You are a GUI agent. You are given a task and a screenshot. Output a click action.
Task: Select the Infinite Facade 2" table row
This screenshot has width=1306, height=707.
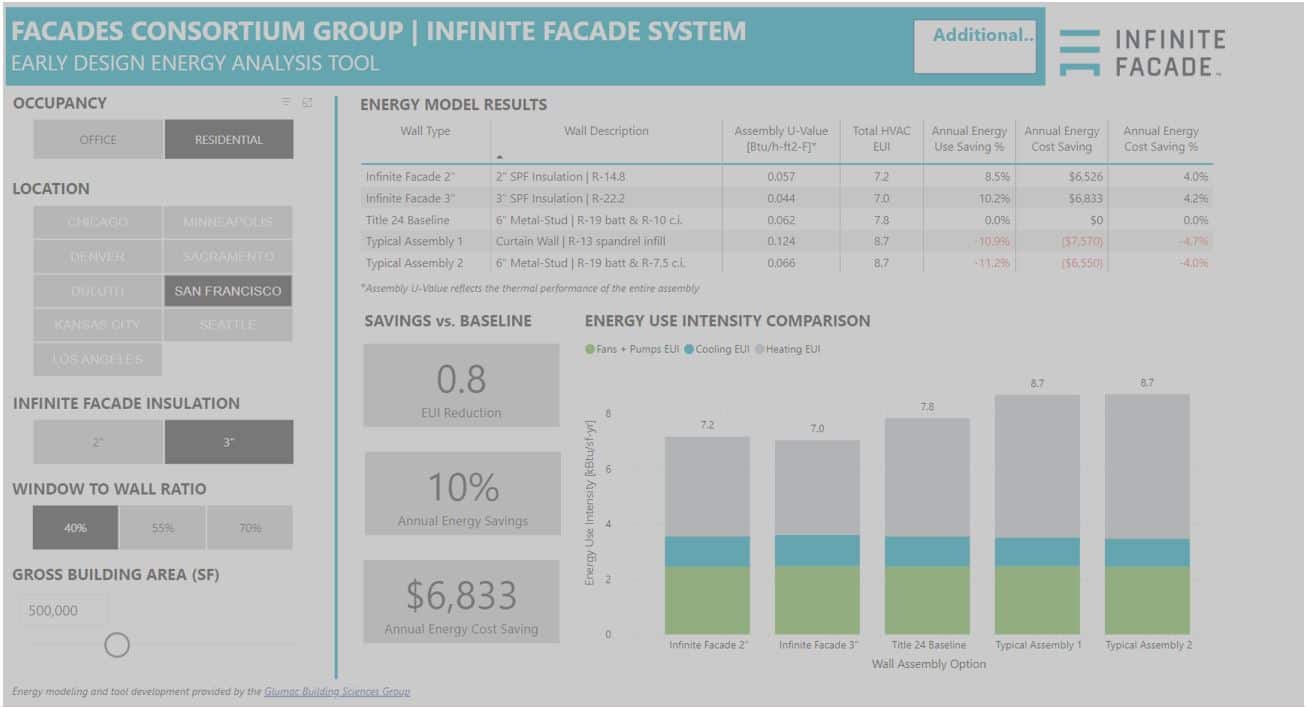click(x=787, y=177)
